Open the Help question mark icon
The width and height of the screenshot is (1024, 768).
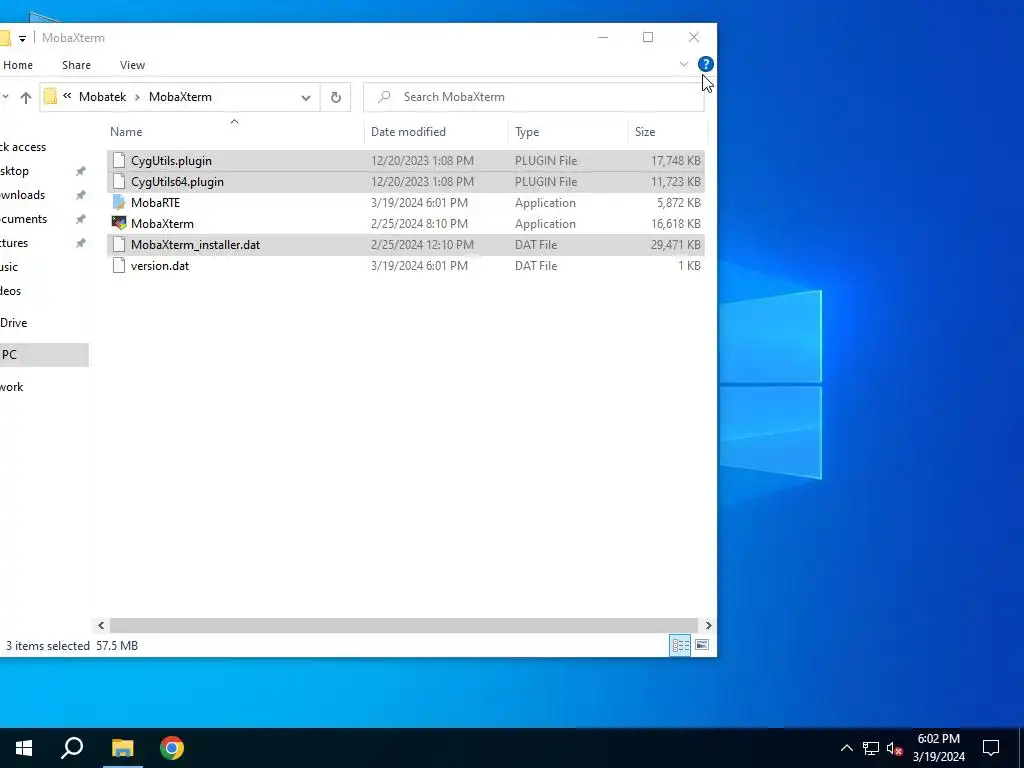point(705,64)
